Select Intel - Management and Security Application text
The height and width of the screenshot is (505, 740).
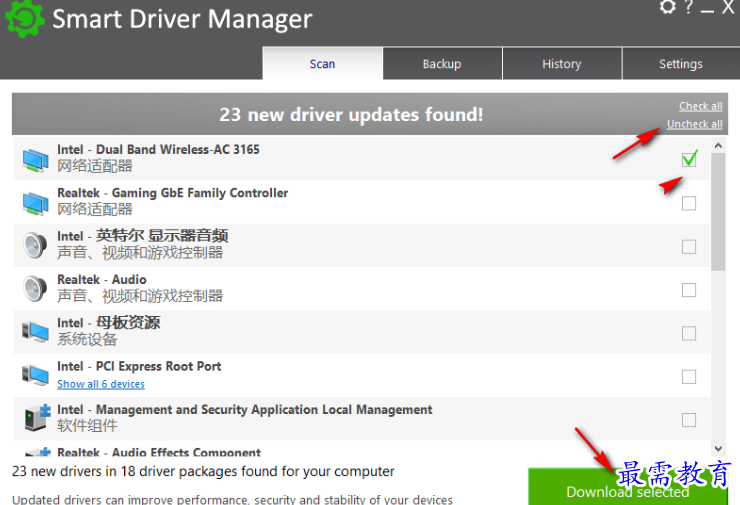244,410
